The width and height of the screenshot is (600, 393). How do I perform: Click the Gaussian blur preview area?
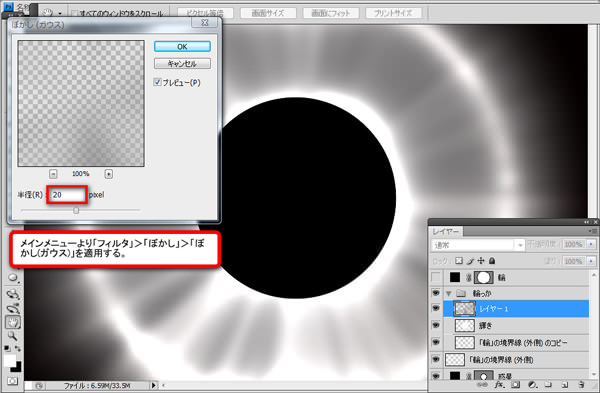[x=81, y=103]
